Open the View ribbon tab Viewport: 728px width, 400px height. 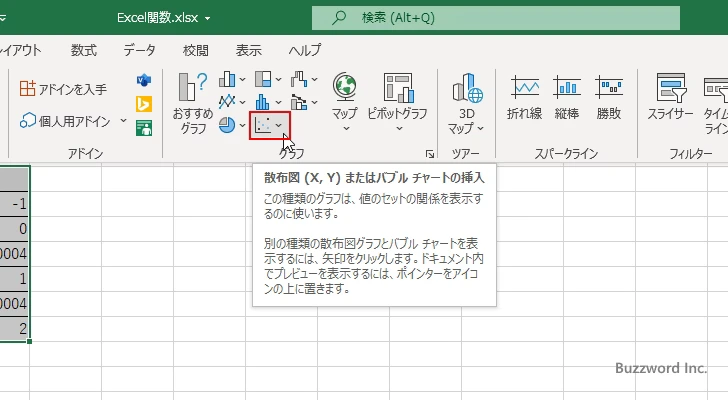tap(248, 50)
